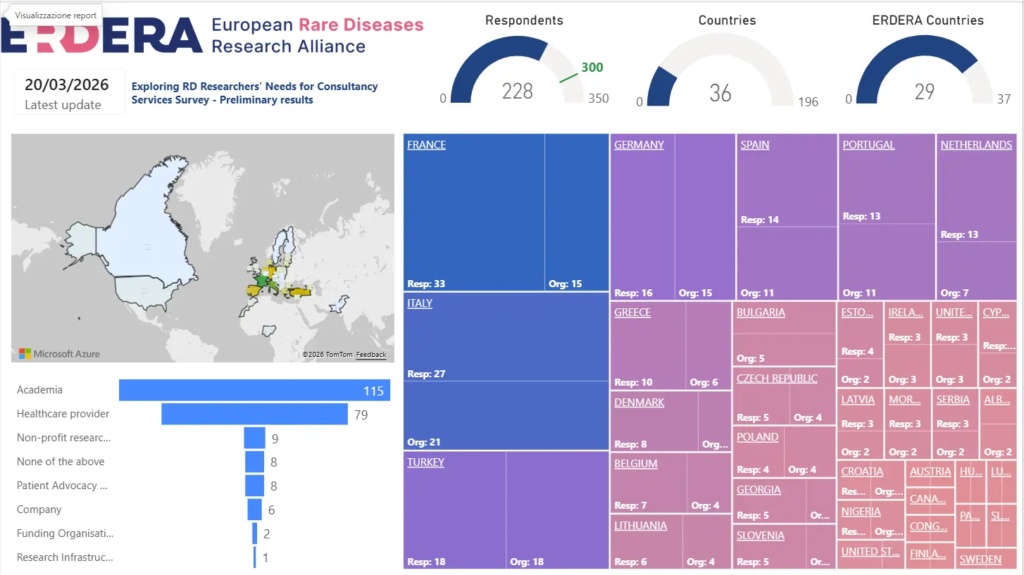Click the GREECE treemap label
Screen dimensions: 1024x575
click(x=632, y=312)
